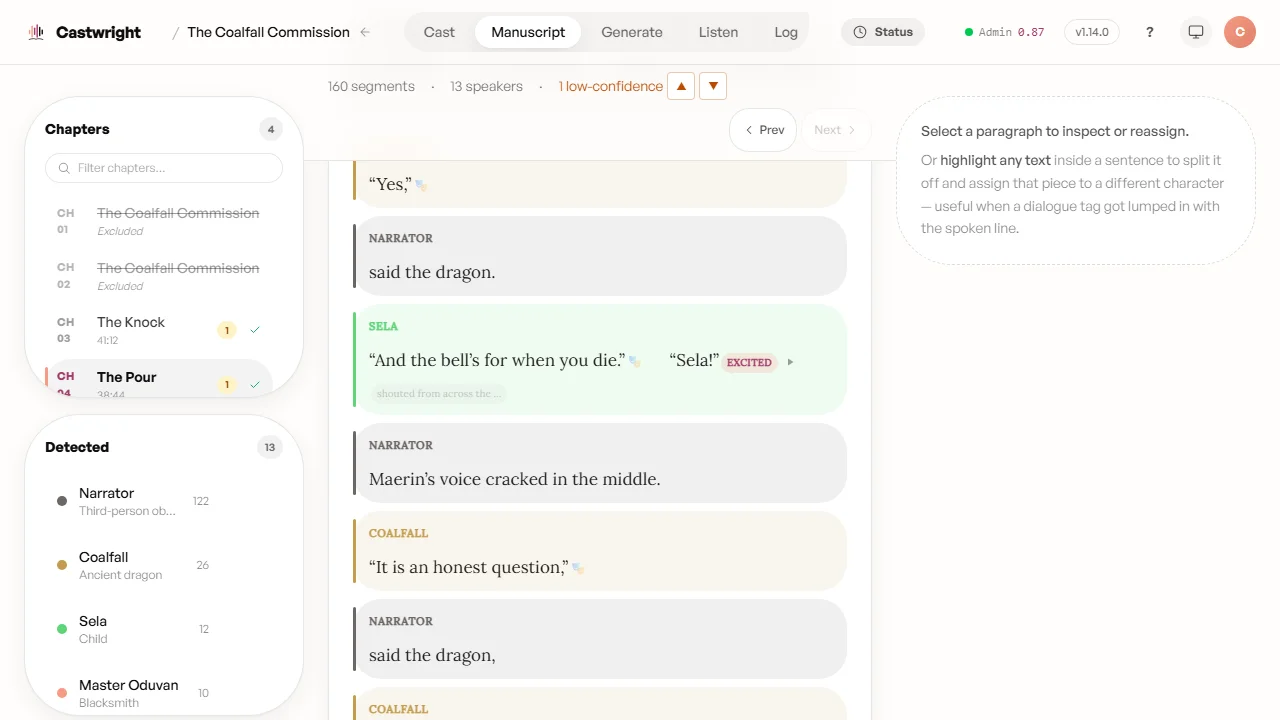Click the SELA speaker label on the segment
The image size is (1280, 720).
pos(383,326)
